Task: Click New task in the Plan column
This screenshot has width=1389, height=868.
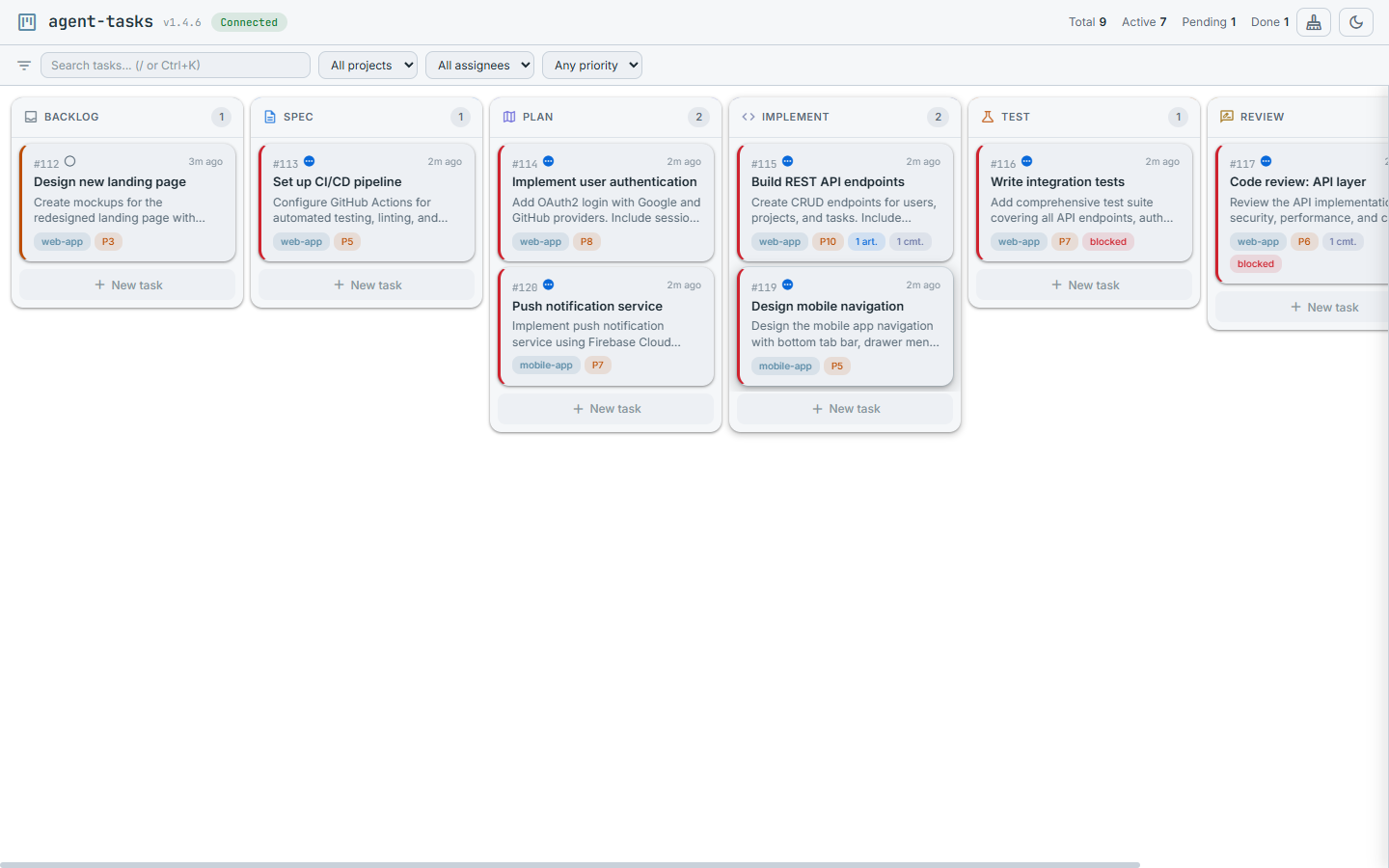Action: tap(605, 408)
